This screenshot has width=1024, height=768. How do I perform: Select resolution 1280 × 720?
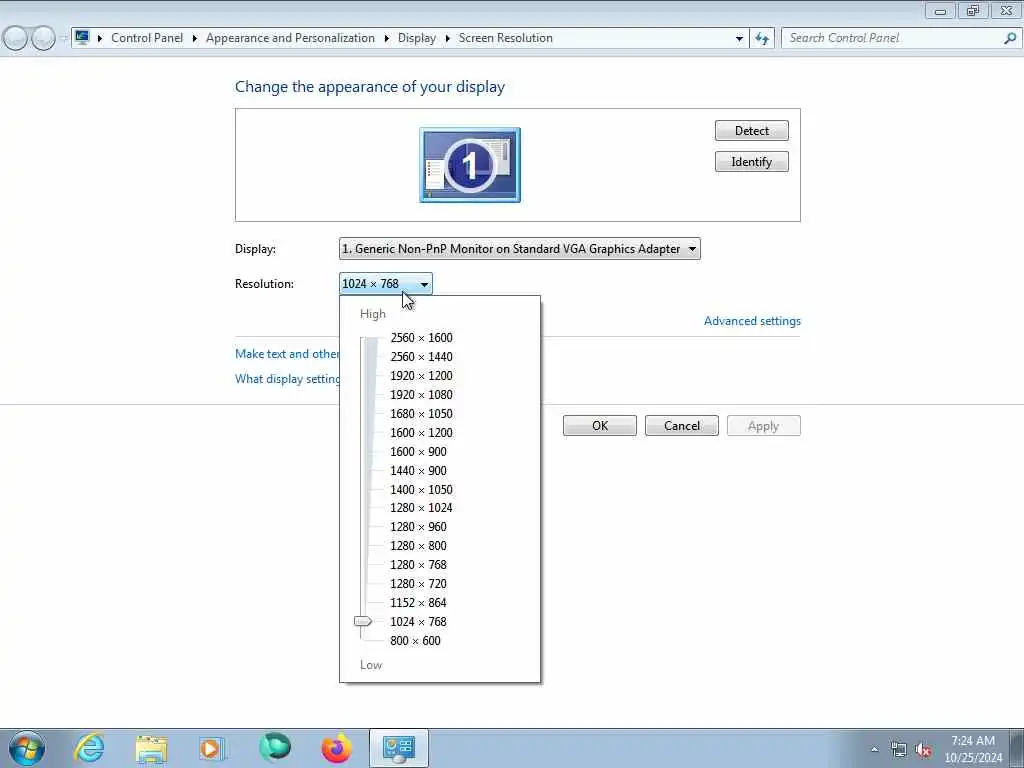click(419, 583)
